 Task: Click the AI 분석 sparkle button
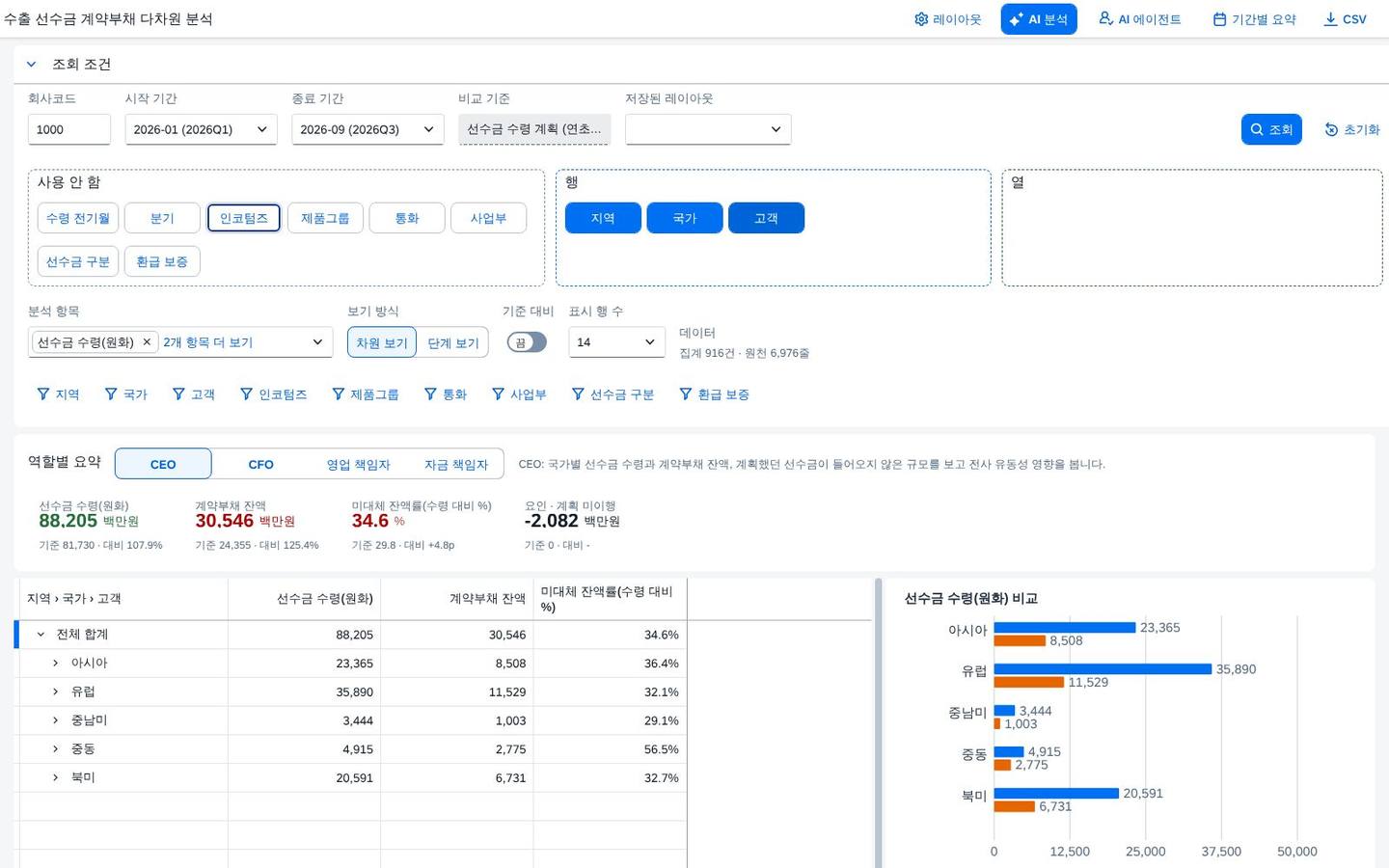(1039, 19)
